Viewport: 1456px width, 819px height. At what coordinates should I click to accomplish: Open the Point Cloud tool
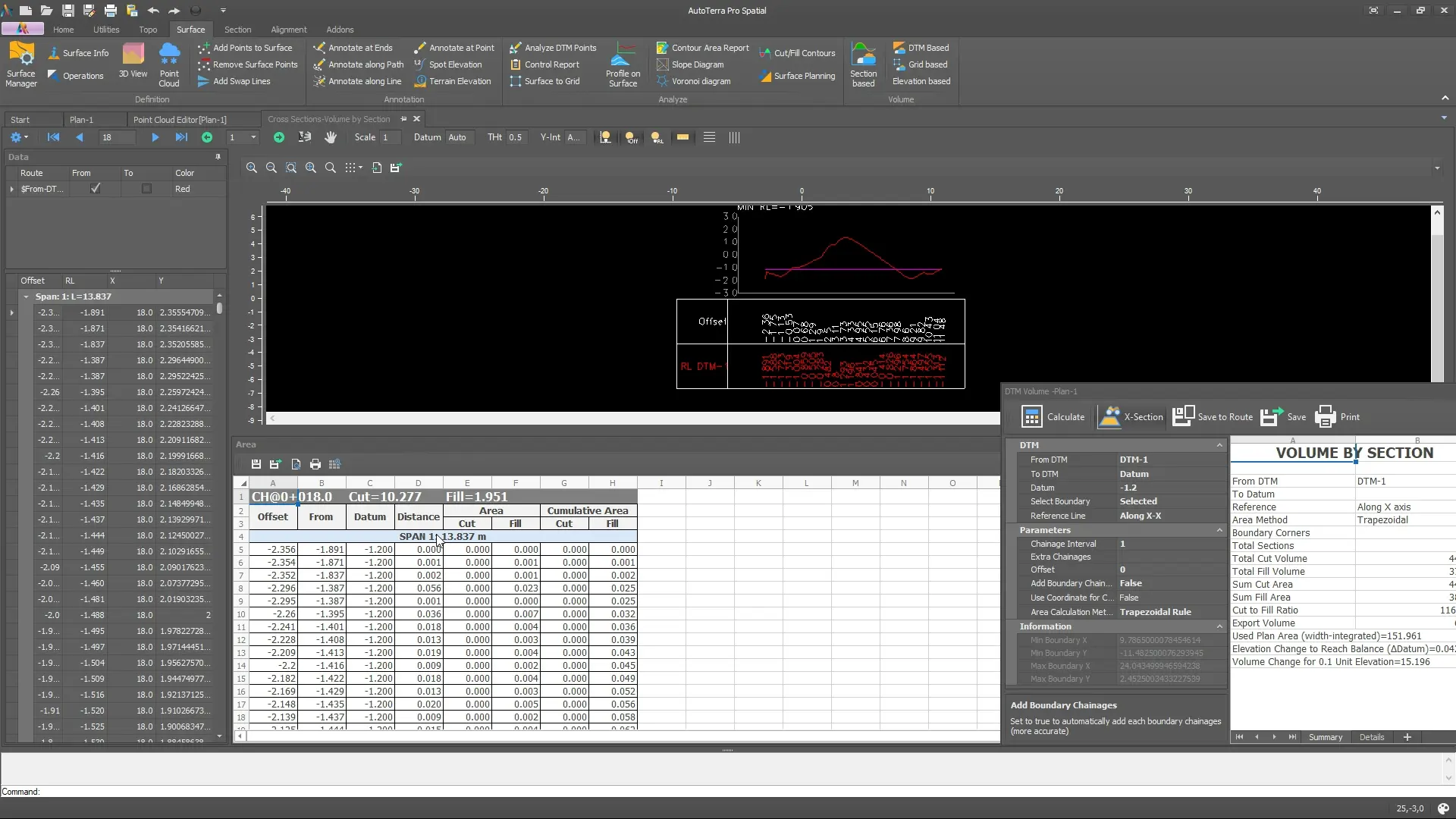click(x=169, y=64)
